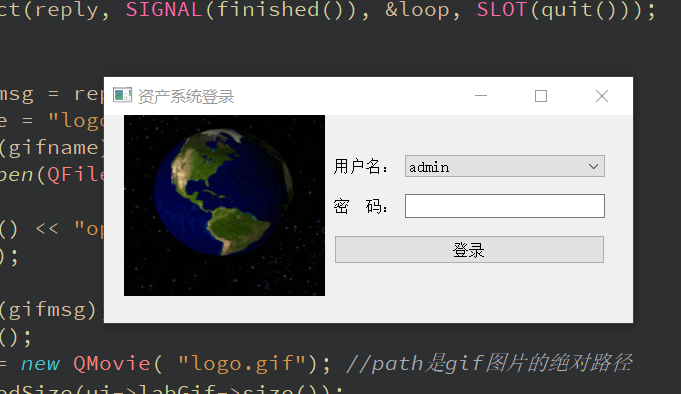Click the rotating earth globe image
The image size is (681, 394).
click(224, 205)
